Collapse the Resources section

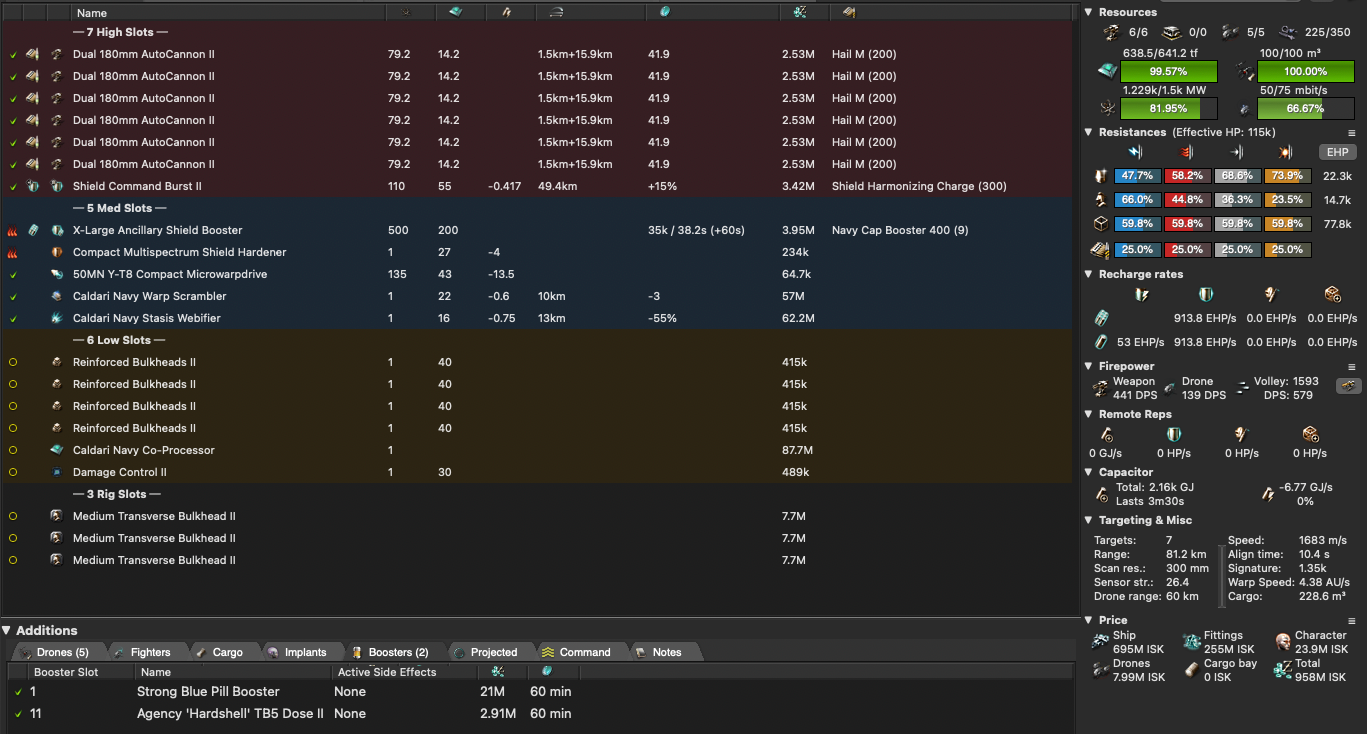[1090, 12]
